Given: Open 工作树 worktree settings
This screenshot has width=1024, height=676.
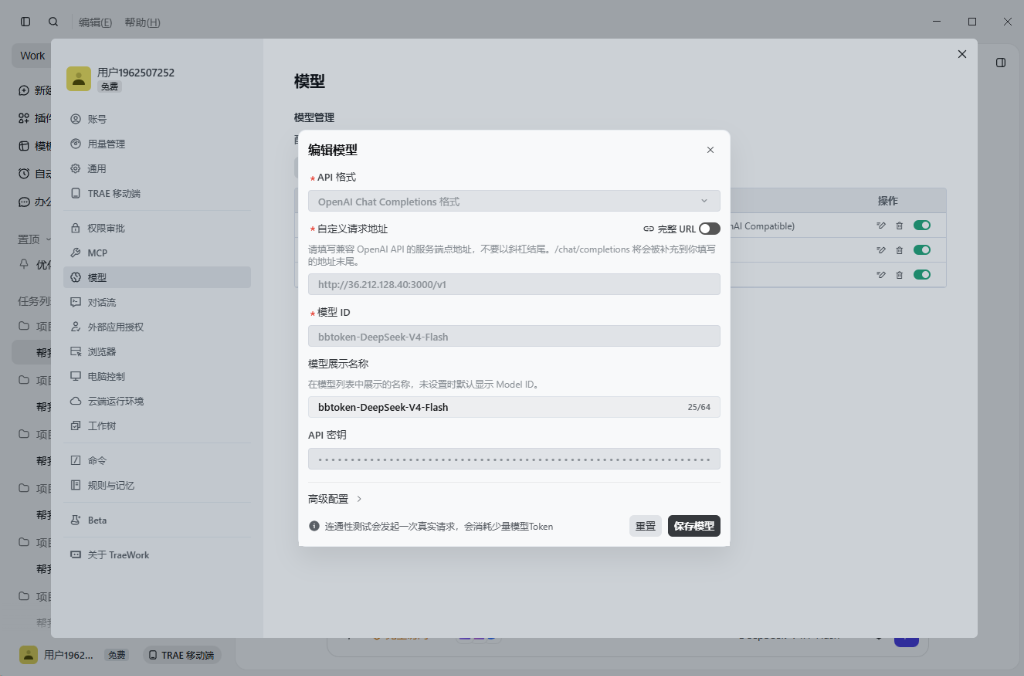Looking at the screenshot, I should pos(157,426).
